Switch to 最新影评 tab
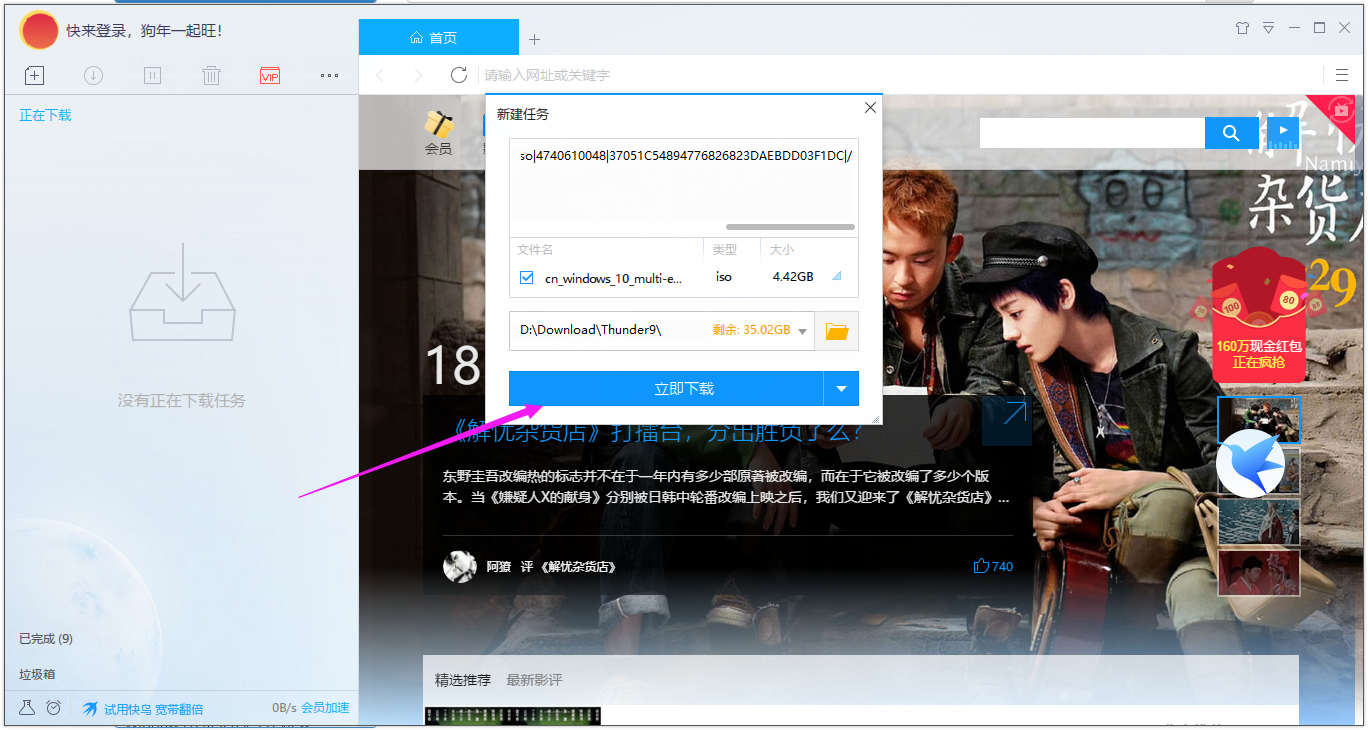 click(535, 680)
